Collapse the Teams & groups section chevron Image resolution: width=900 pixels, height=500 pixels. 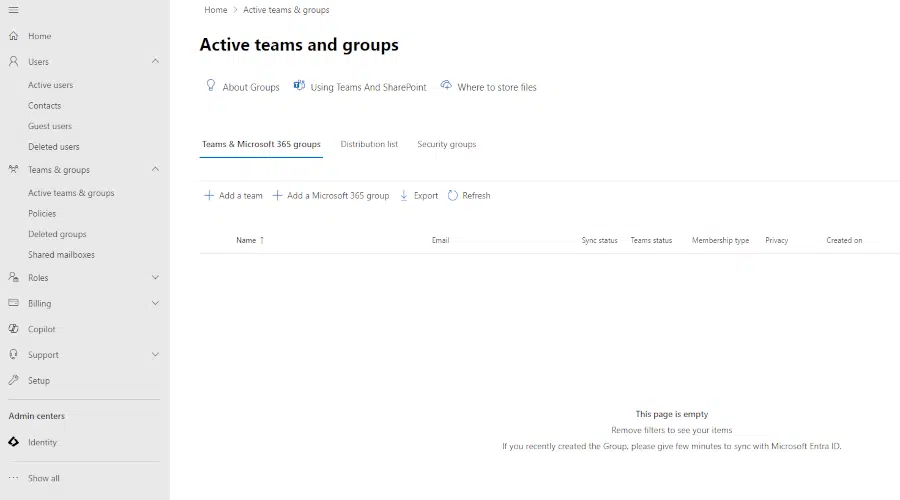coord(155,170)
